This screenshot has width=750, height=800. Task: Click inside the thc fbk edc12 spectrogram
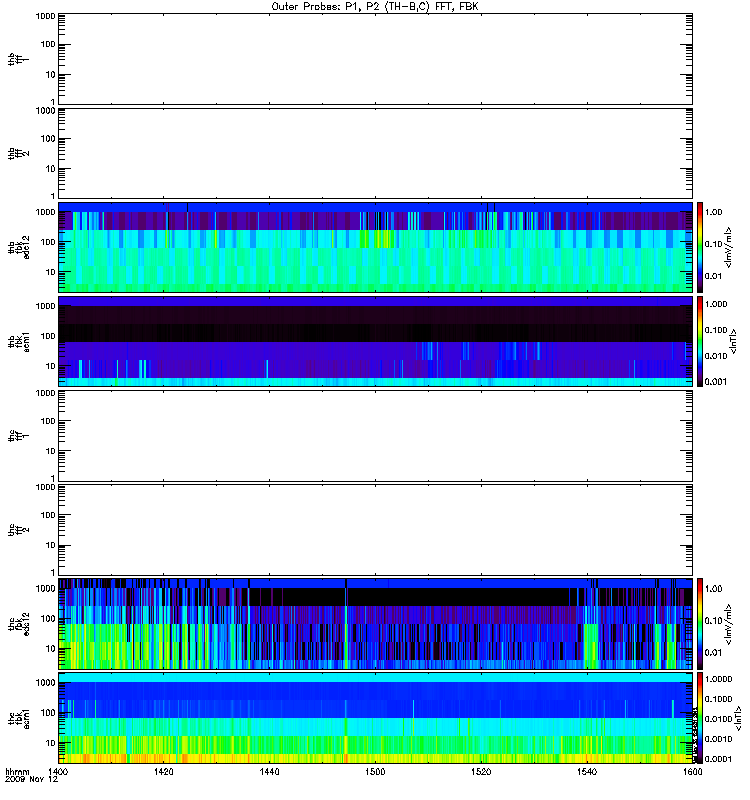point(375,623)
